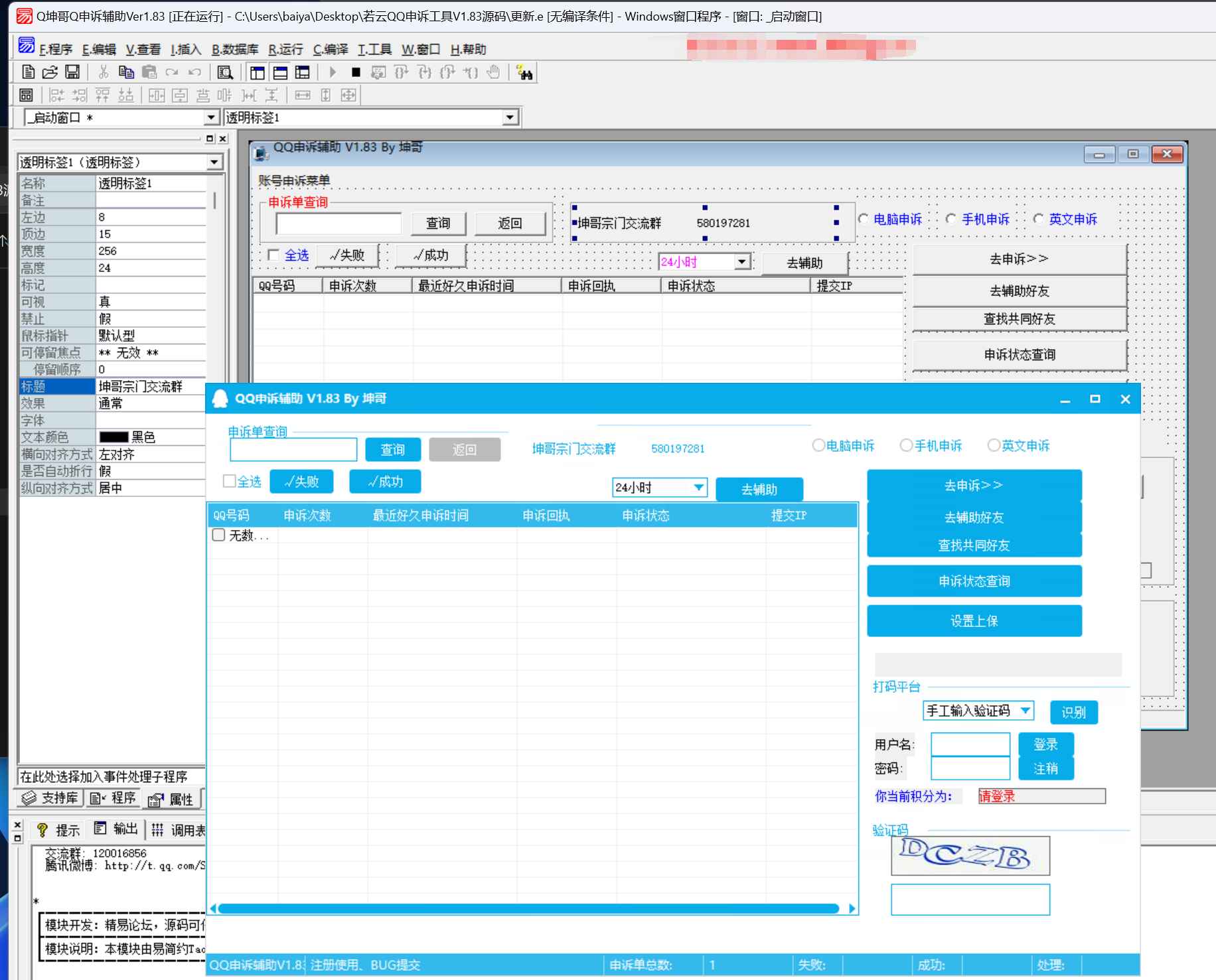Click the blue 设置上保 button
This screenshot has width=1216, height=980.
pos(974,621)
